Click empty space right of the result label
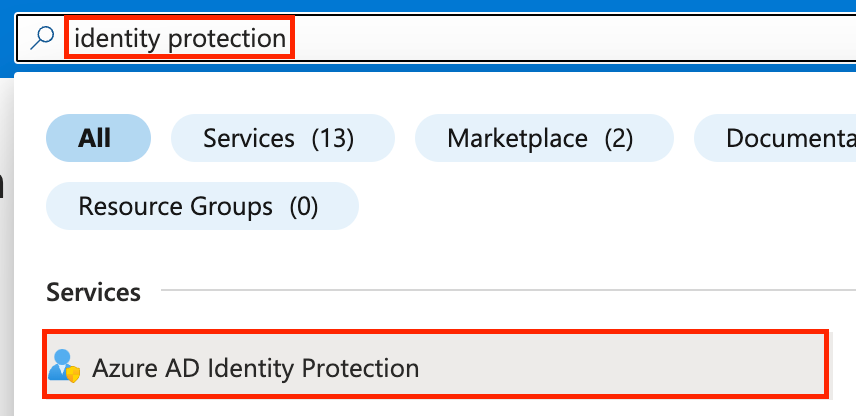856x416 pixels. [x=620, y=367]
